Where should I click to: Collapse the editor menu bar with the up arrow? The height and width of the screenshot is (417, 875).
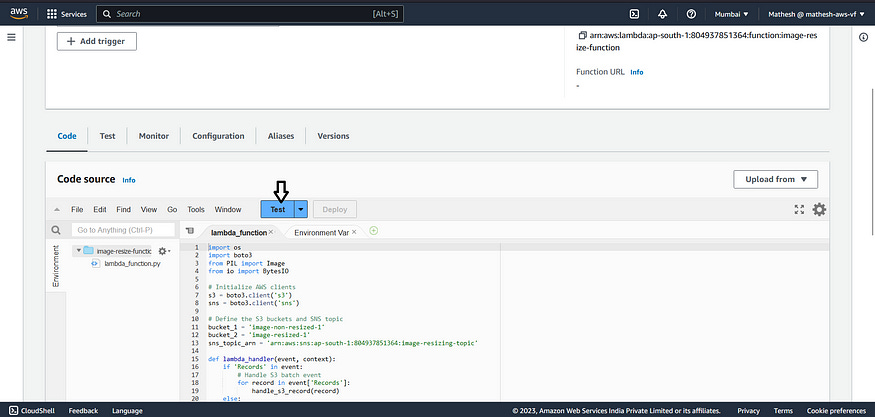57,210
